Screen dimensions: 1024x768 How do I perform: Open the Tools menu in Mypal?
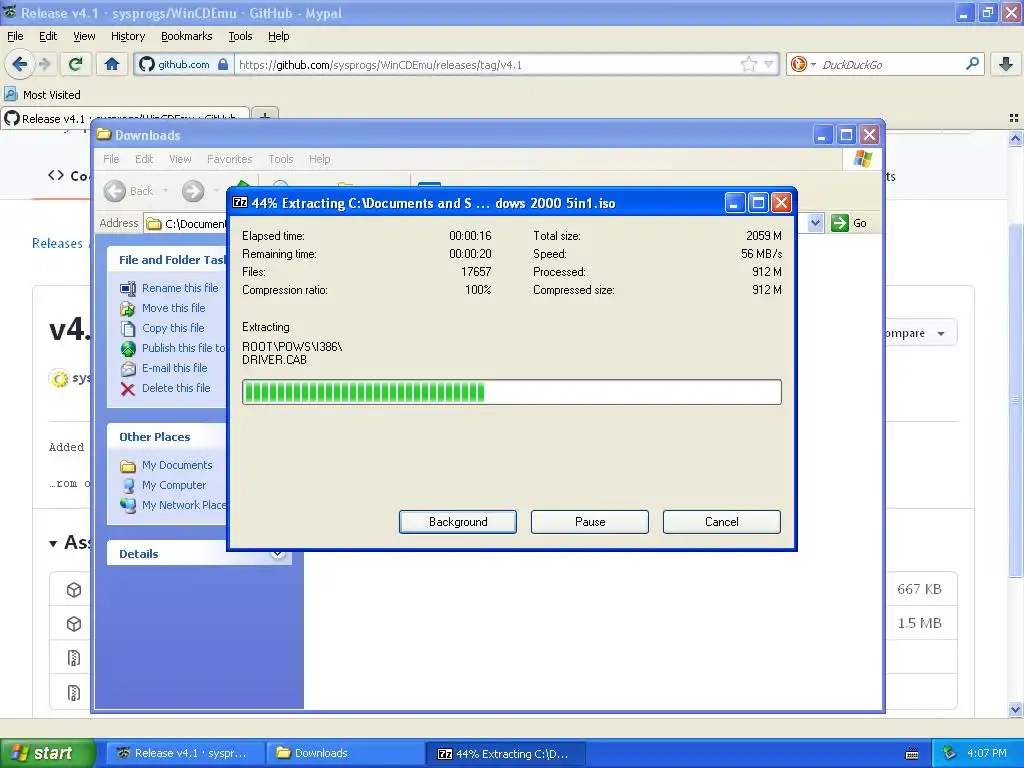tap(240, 36)
